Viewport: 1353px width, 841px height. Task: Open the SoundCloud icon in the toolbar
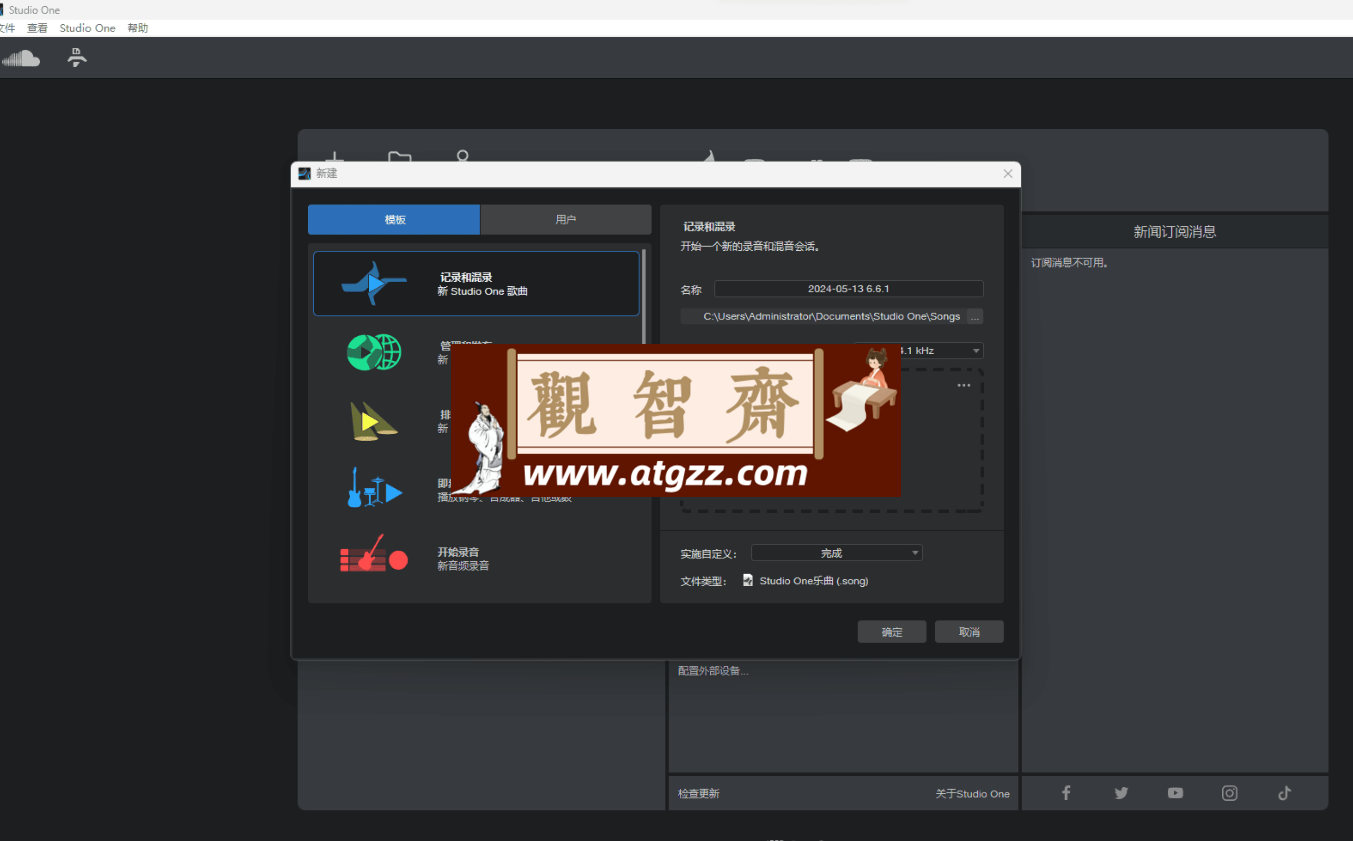tap(20, 58)
